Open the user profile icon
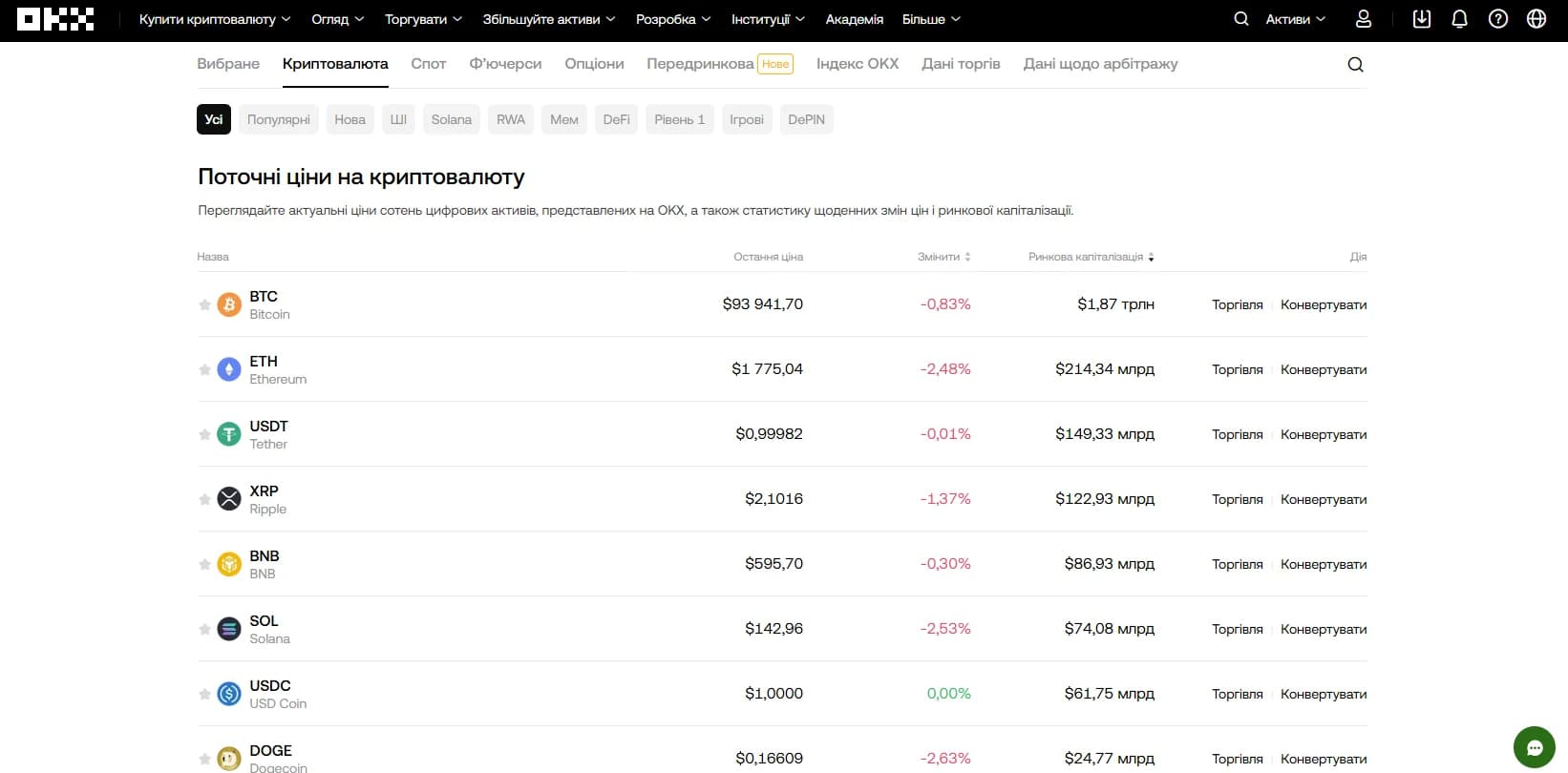Screen dimensions: 1568x773 click(1364, 19)
